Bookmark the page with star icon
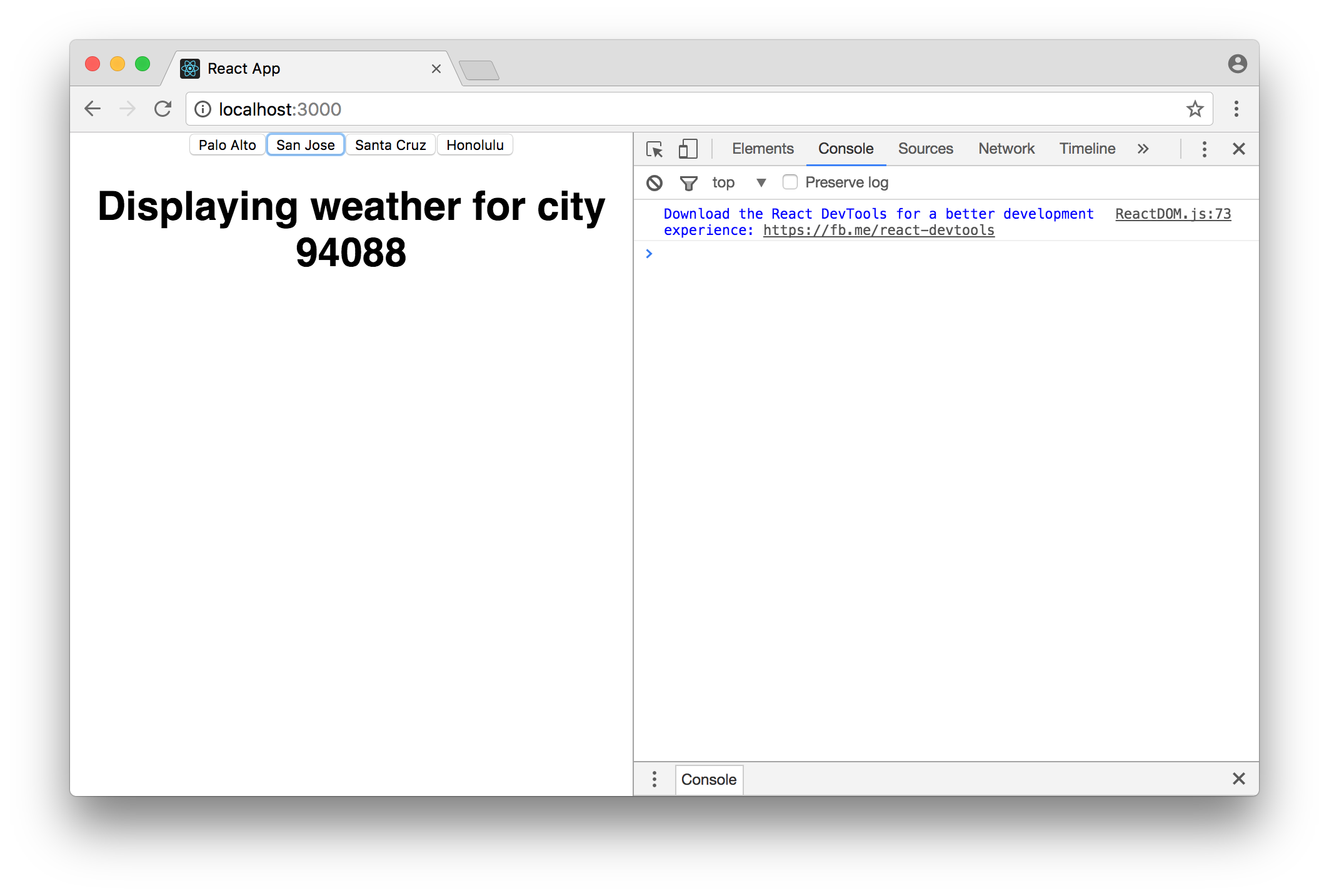Viewport: 1329px width, 896px height. [x=1195, y=109]
